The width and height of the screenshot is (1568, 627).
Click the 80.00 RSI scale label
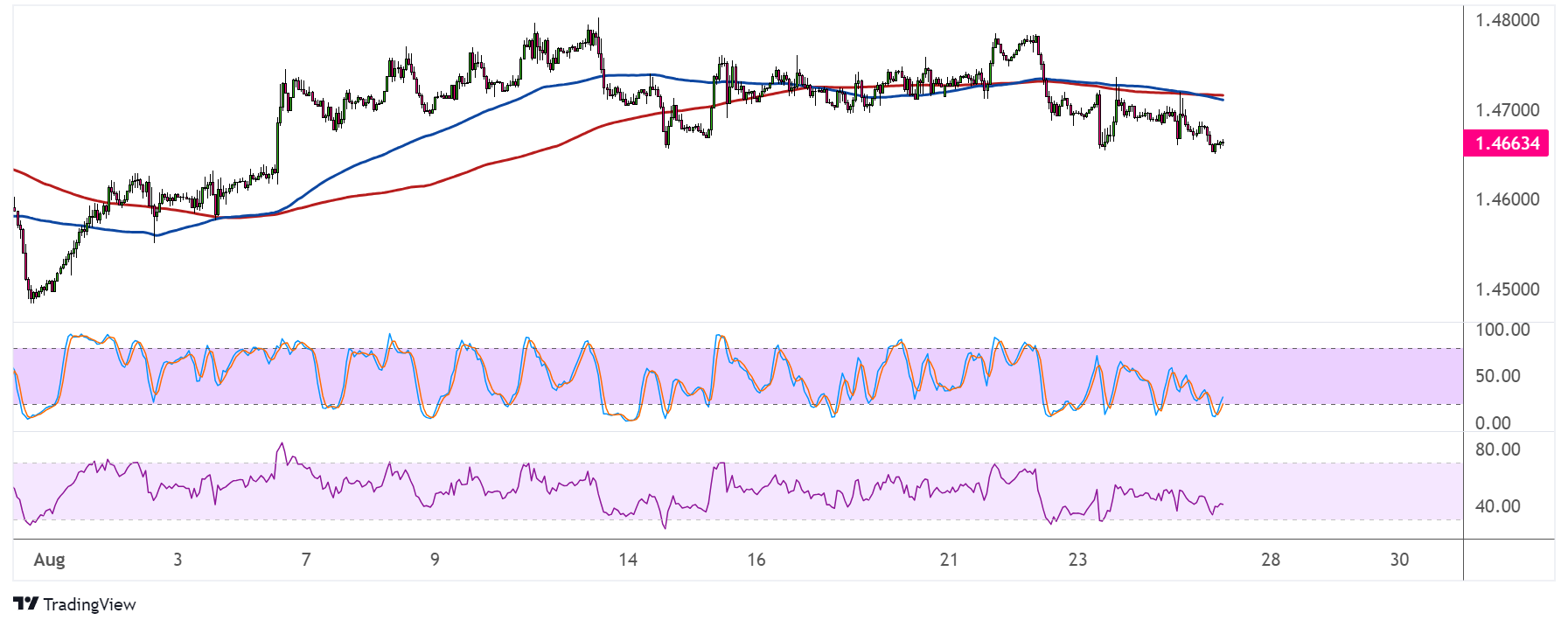1497,449
